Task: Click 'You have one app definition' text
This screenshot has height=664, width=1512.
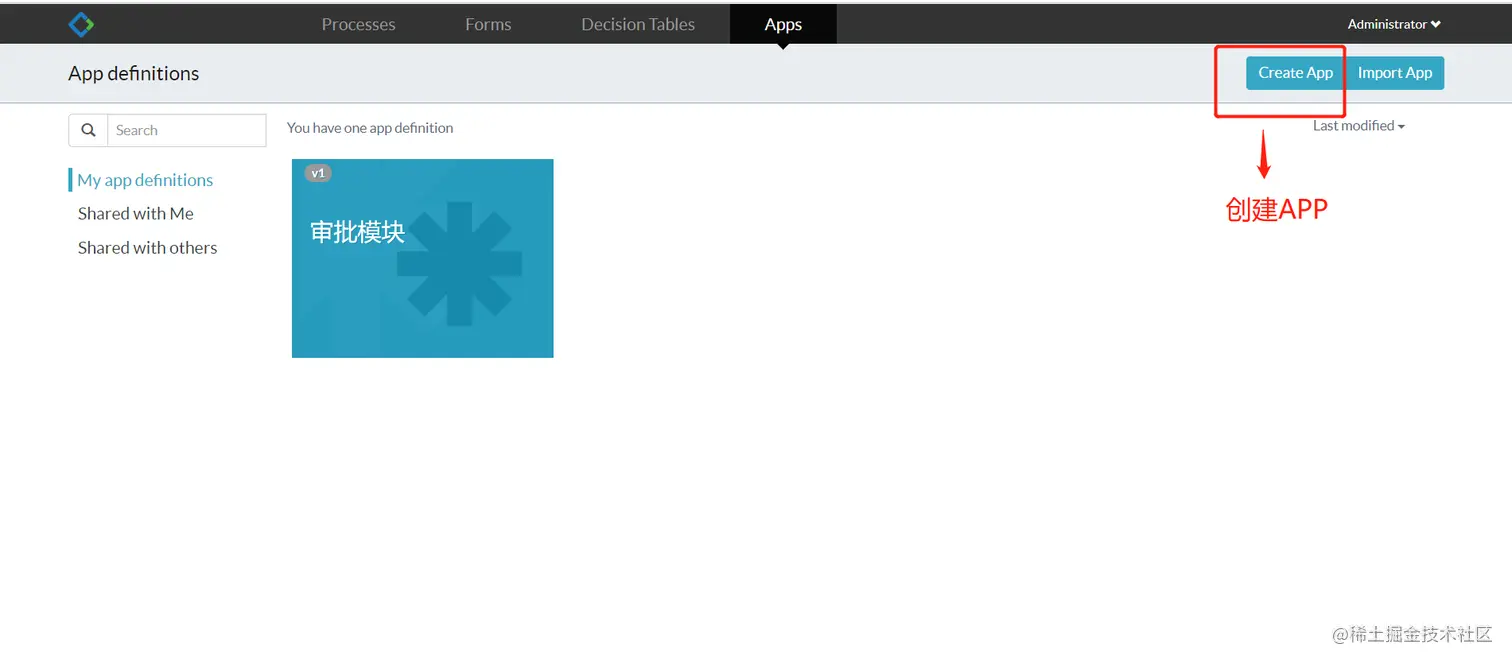Action: click(370, 128)
